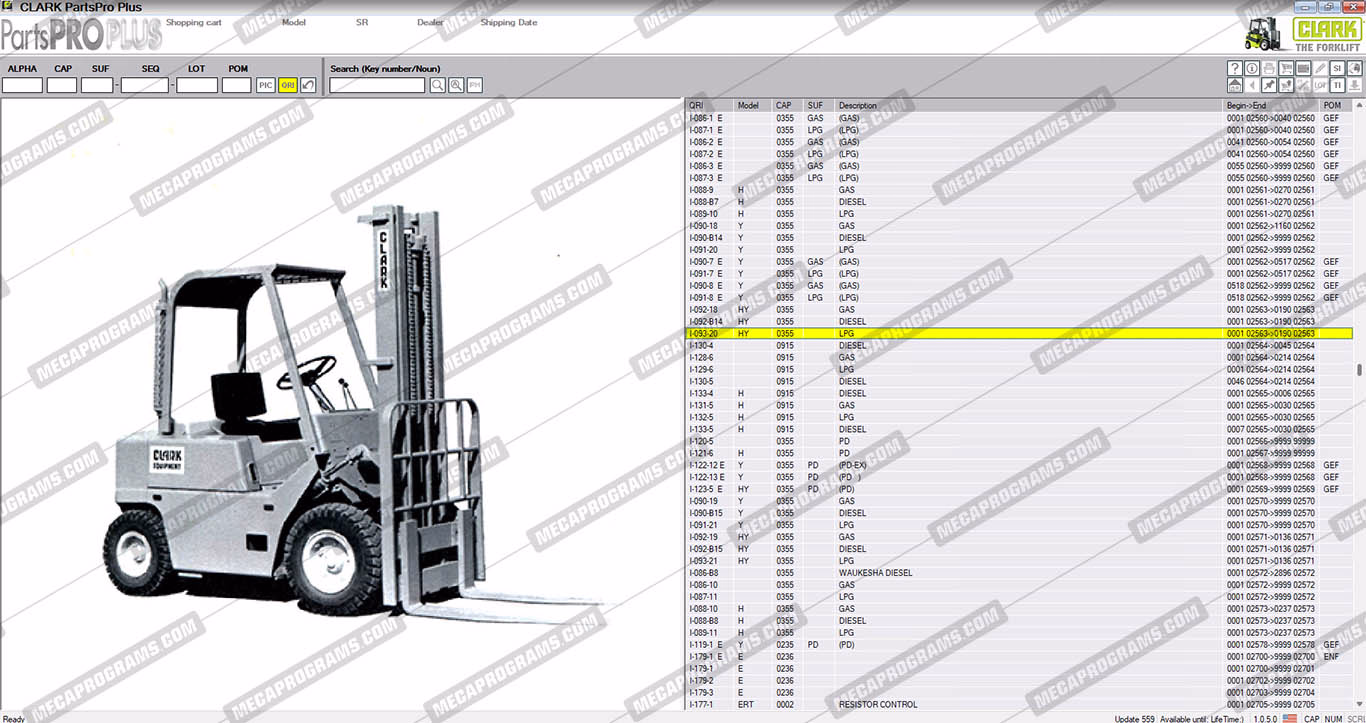Click the vertical scrollbar thumb in list
Screen dimensions: 1366x723
click(1359, 369)
